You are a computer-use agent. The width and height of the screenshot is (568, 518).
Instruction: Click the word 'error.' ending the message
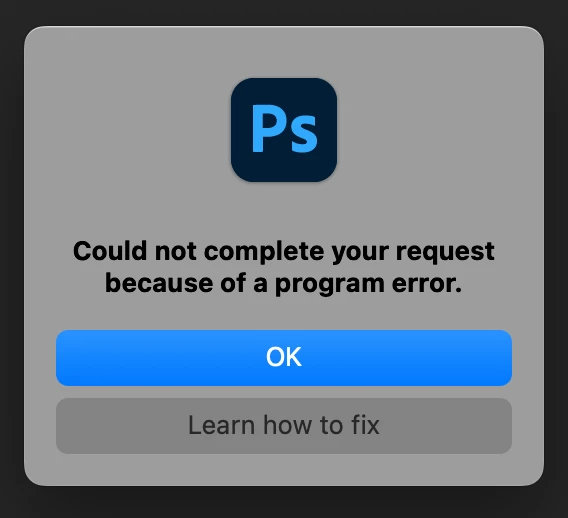coord(427,284)
